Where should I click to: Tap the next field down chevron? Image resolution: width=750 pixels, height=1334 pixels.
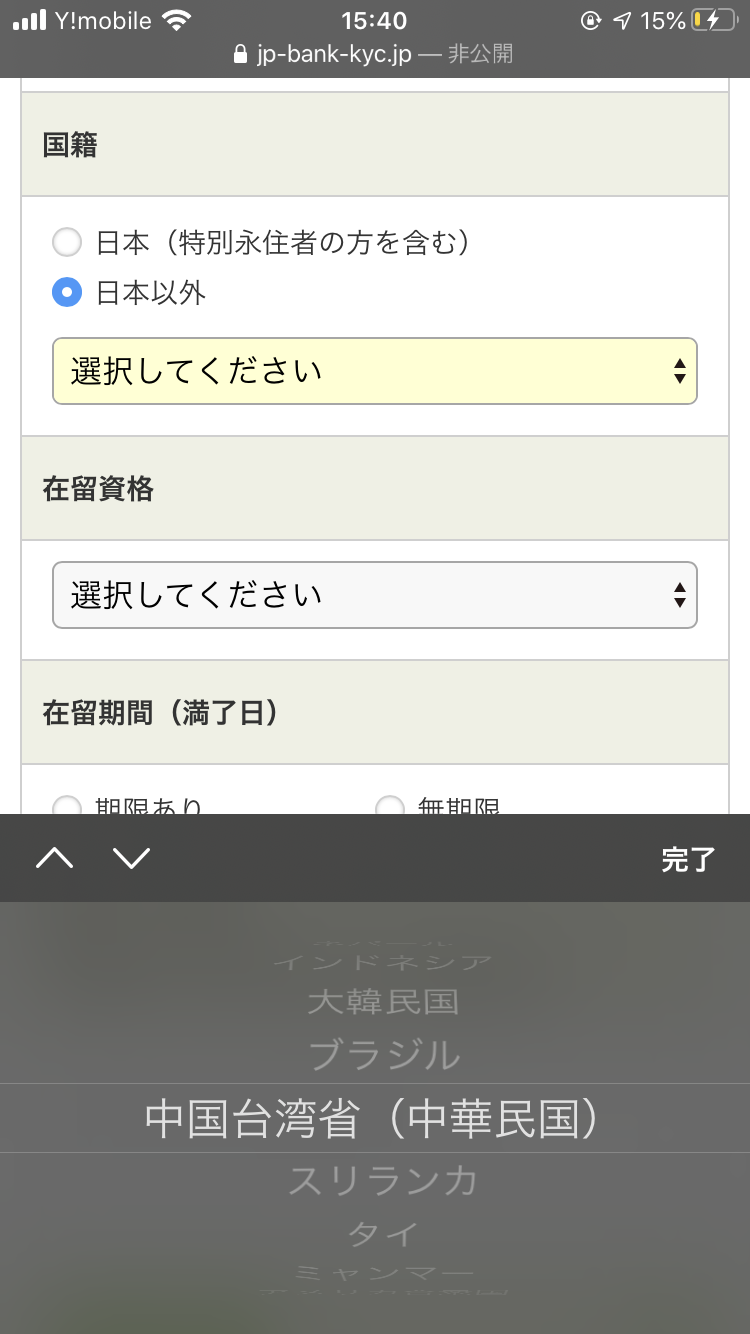coord(131,858)
